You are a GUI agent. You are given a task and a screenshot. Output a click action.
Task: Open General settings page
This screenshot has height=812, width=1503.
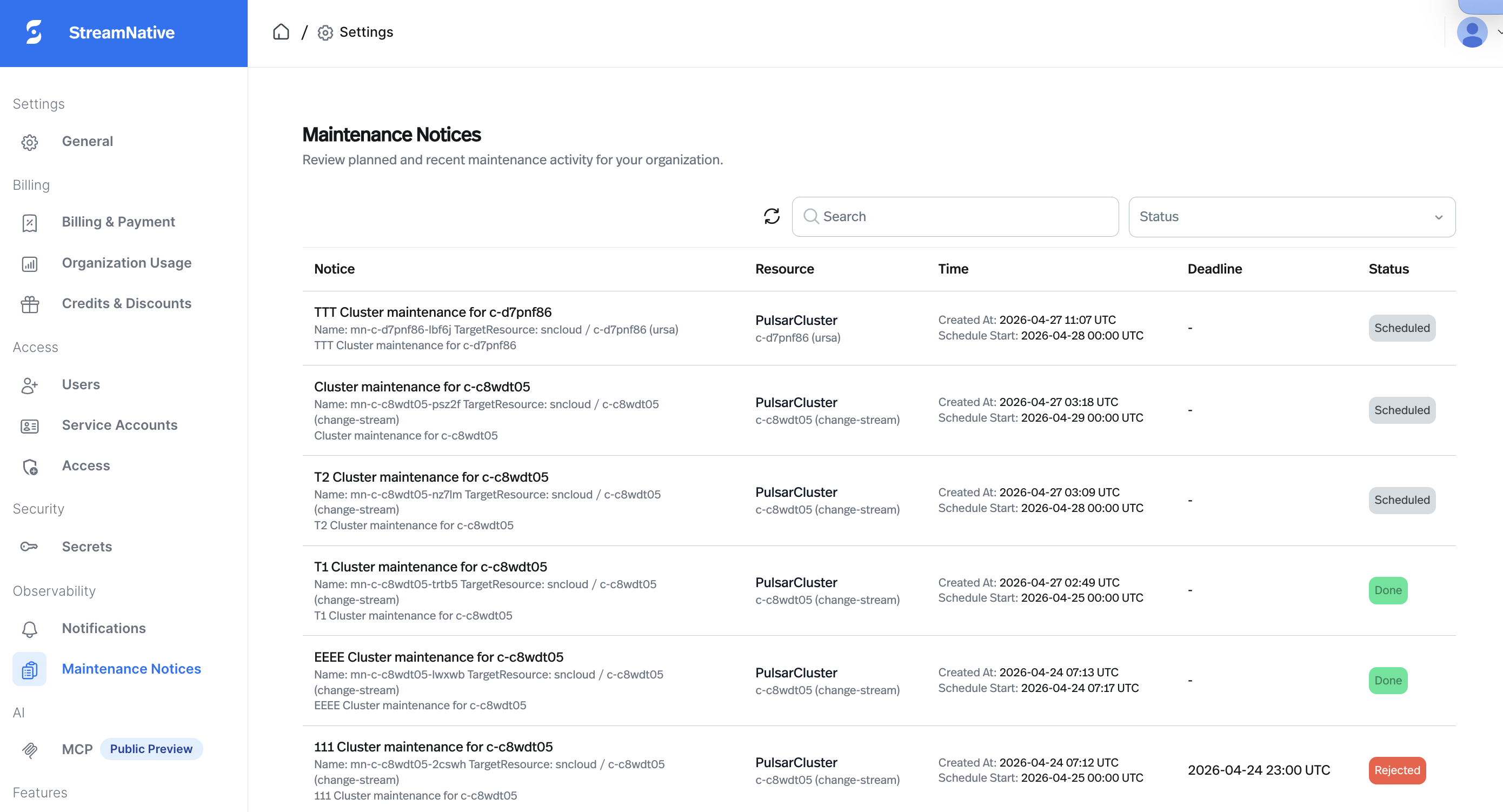[88, 141]
